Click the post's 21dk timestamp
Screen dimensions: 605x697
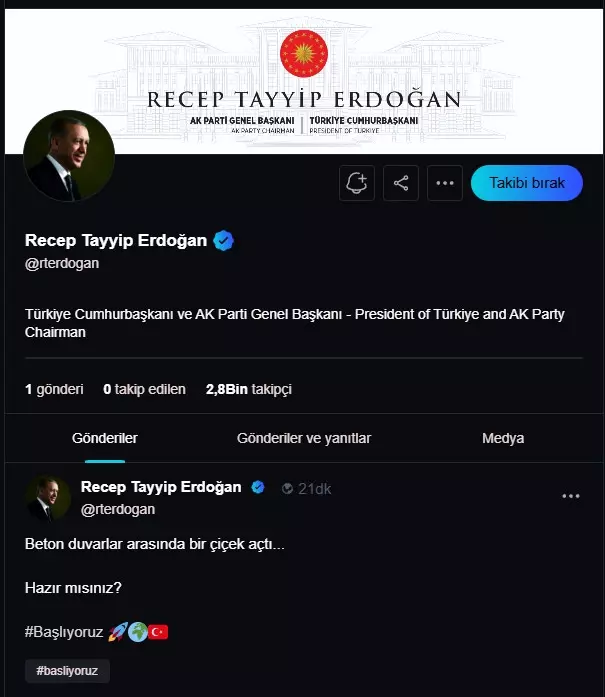point(315,488)
